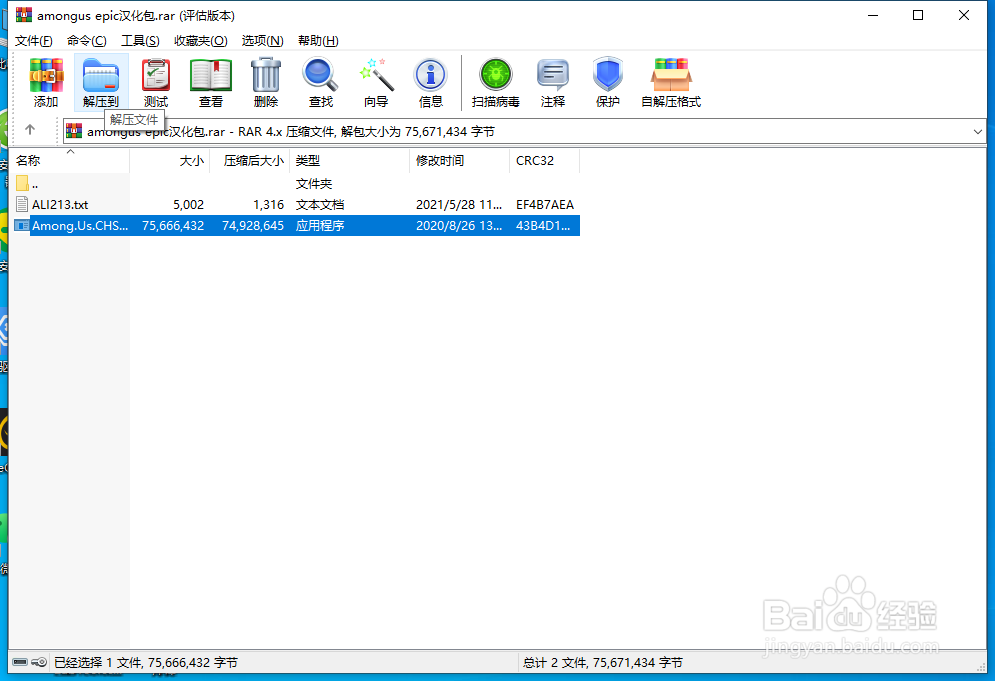Screen dimensions: 995x681
Task: Click the drive icon in status bar
Action: pos(20,662)
